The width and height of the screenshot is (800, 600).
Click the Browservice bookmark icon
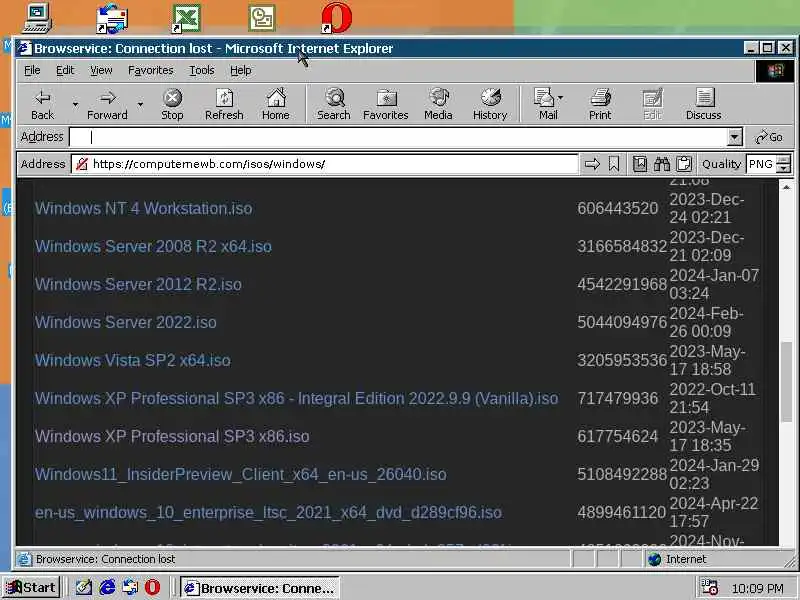tap(614, 164)
